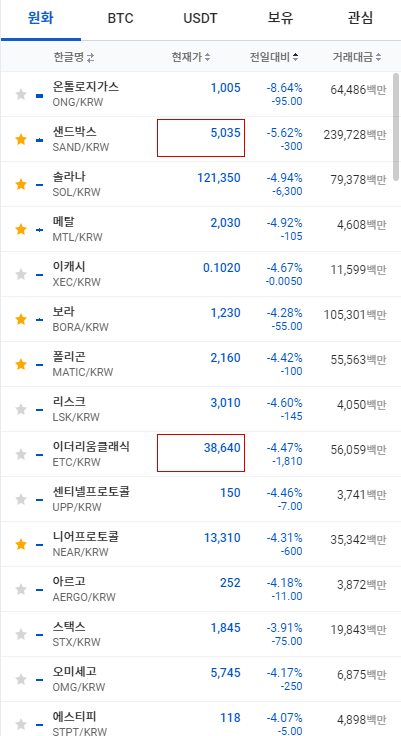
Task: Toggle the star for SOL/KRW
Action: pos(21,184)
